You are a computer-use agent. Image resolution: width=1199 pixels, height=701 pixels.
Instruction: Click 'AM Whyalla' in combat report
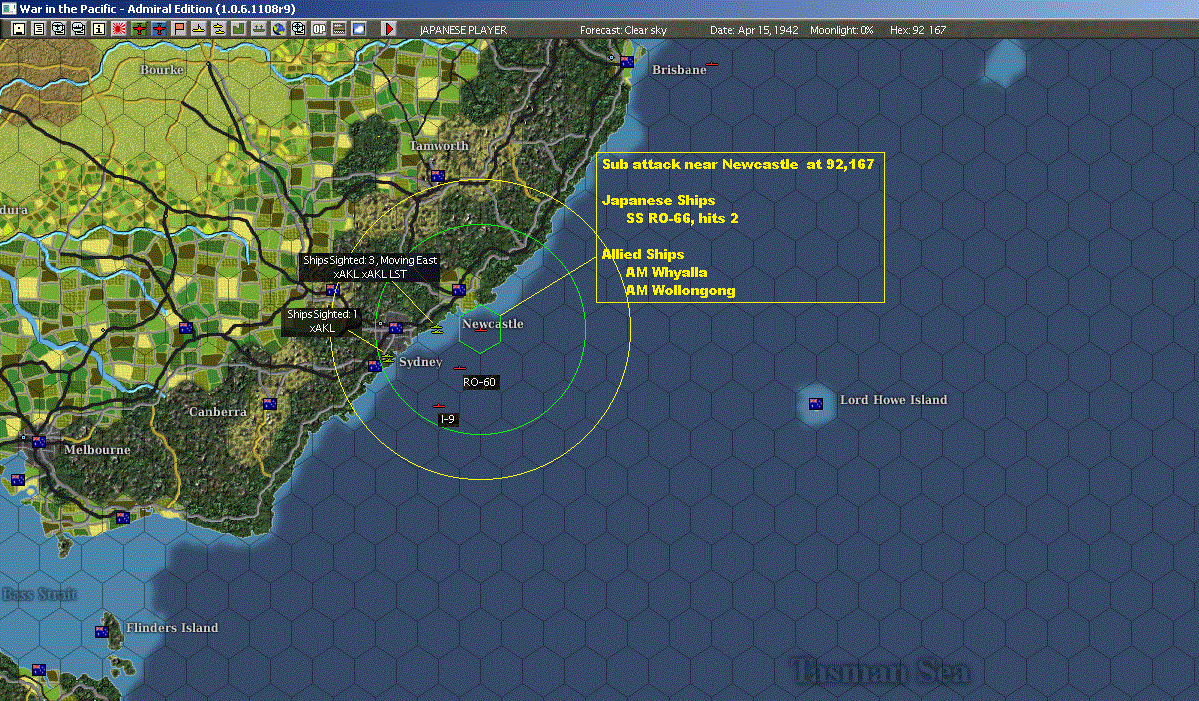666,272
